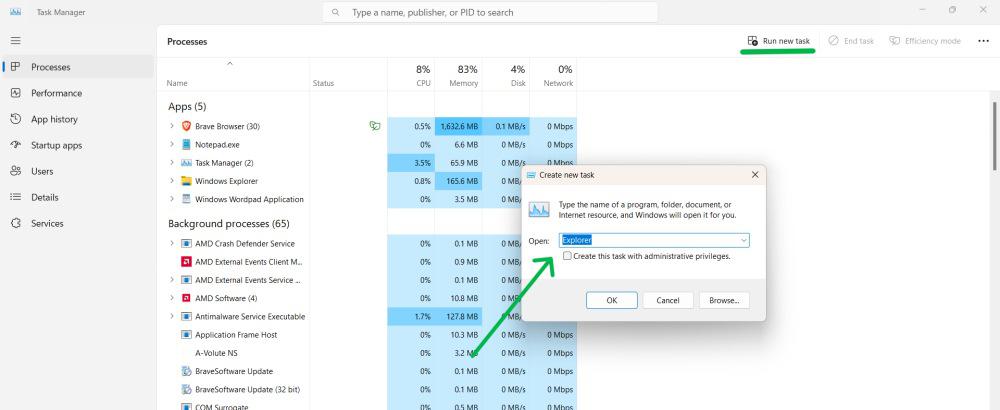This screenshot has height=410, width=1000.
Task: Sort by the CPU column header
Action: point(411,75)
